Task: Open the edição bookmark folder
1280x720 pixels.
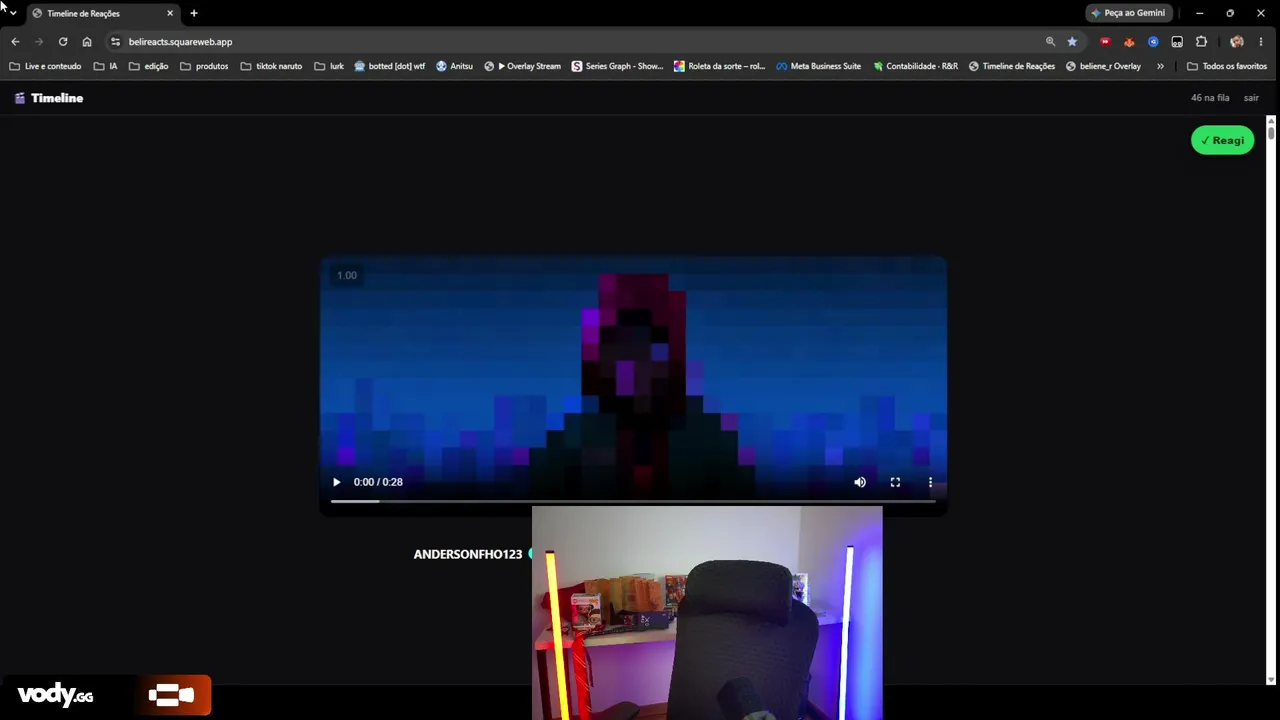Action: click(x=149, y=66)
